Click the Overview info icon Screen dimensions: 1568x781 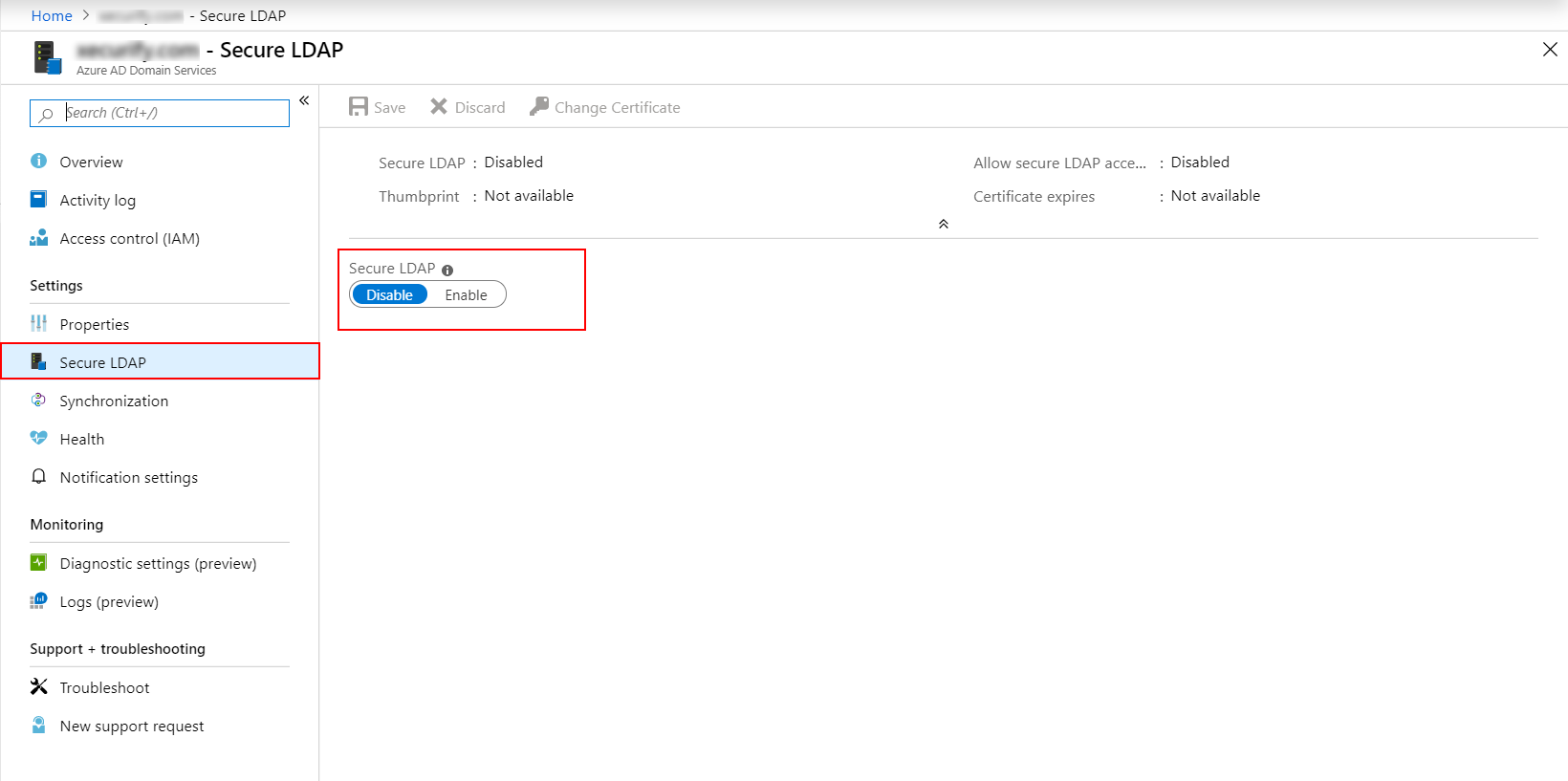point(38,162)
